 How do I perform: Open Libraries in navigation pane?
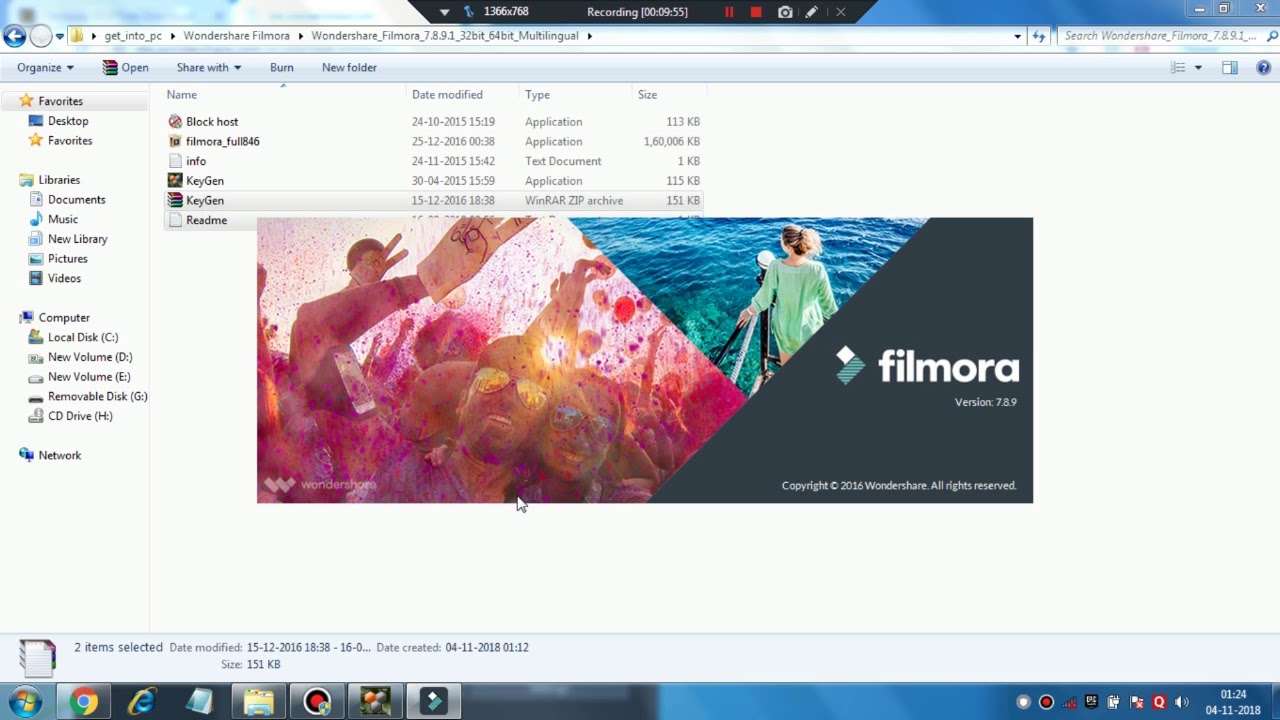click(x=59, y=180)
